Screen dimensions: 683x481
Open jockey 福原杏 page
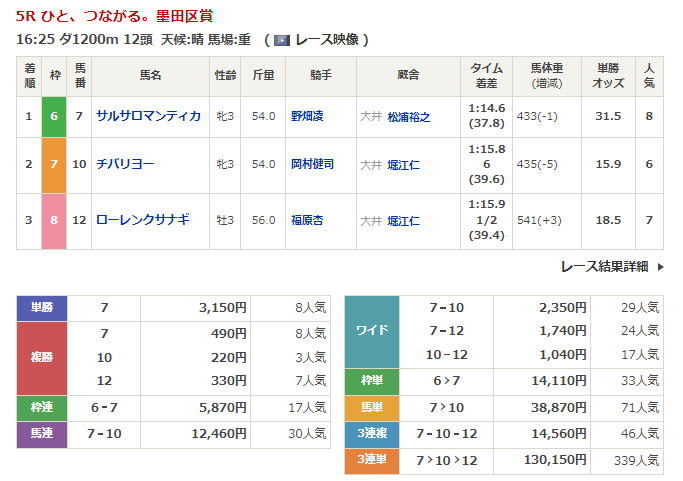(x=309, y=219)
